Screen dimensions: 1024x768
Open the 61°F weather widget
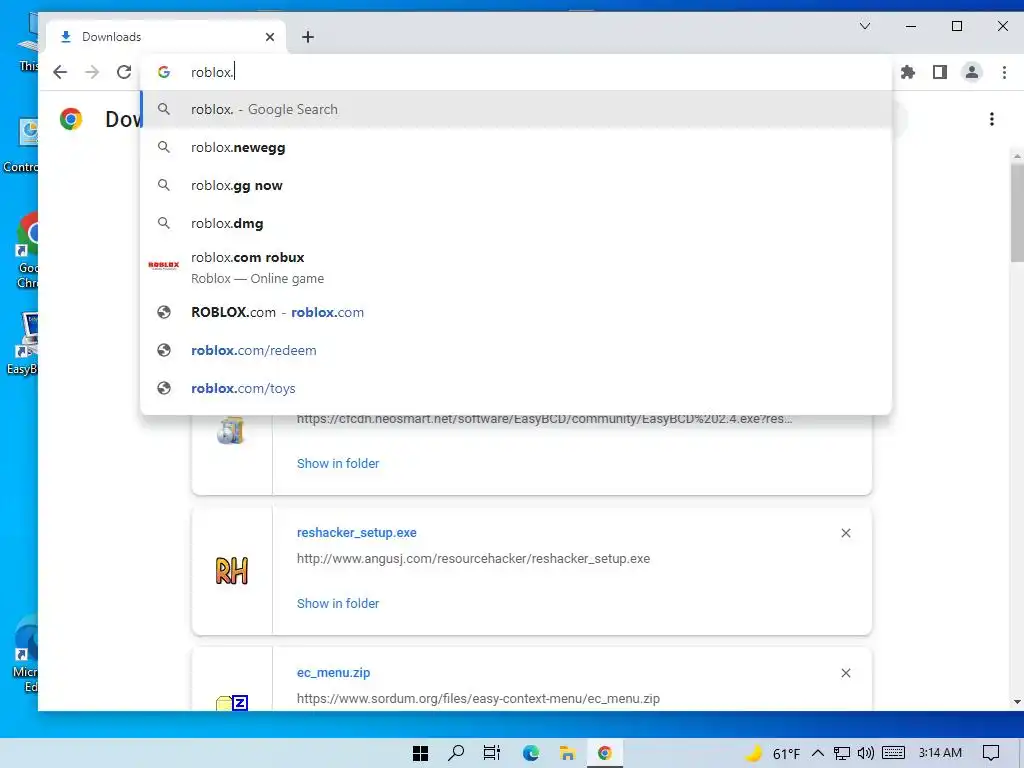click(x=773, y=754)
